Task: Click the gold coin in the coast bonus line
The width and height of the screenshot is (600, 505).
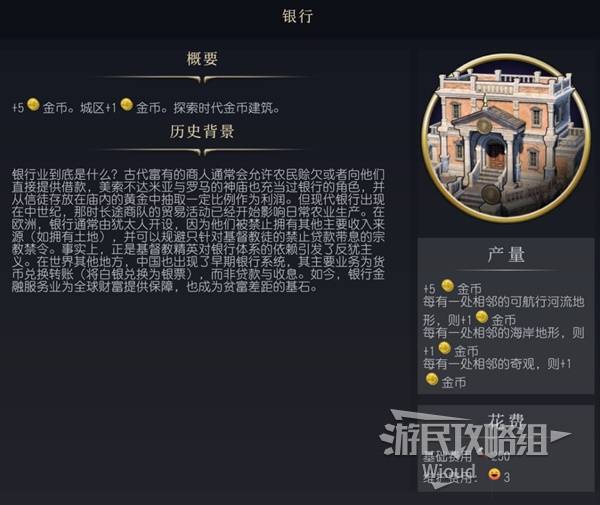Action: (x=444, y=348)
